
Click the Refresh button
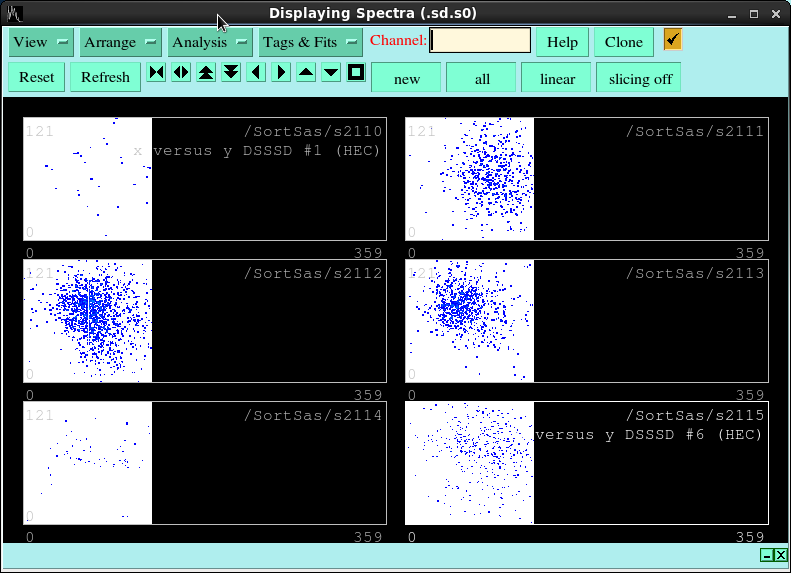105,77
